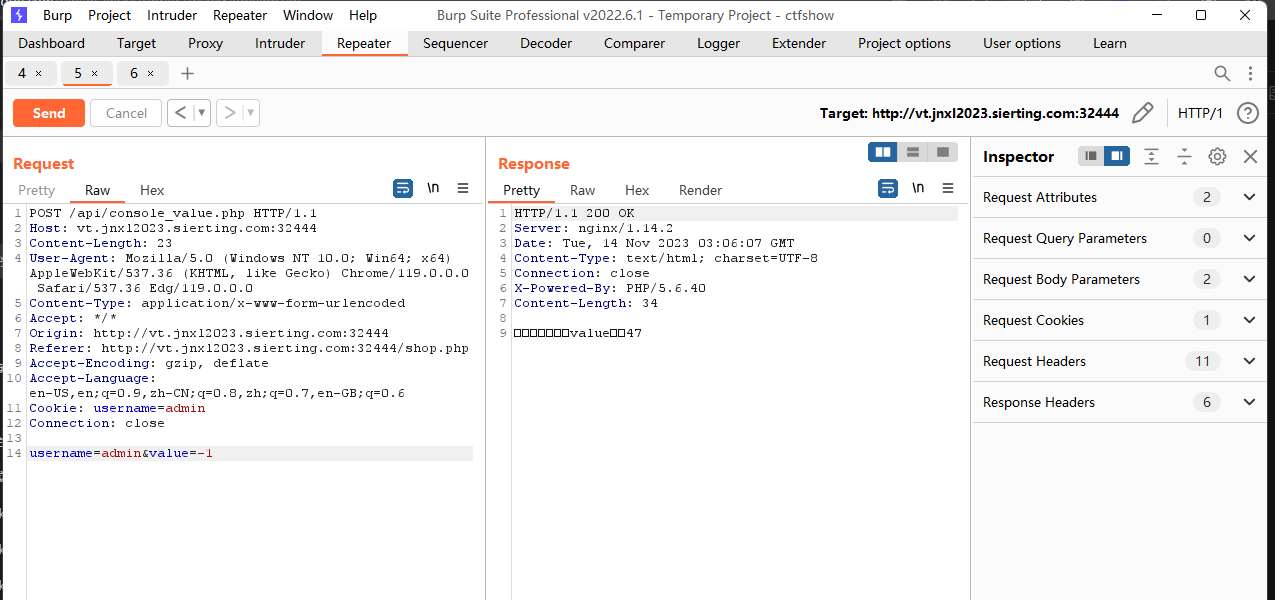Switch to the Decoder tab
1275x600 pixels.
coord(546,43)
